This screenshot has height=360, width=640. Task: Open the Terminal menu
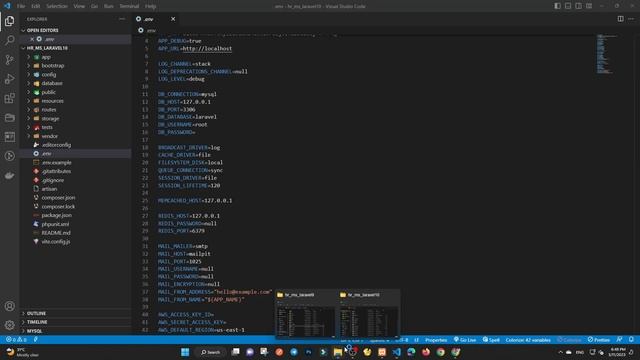[129, 6]
